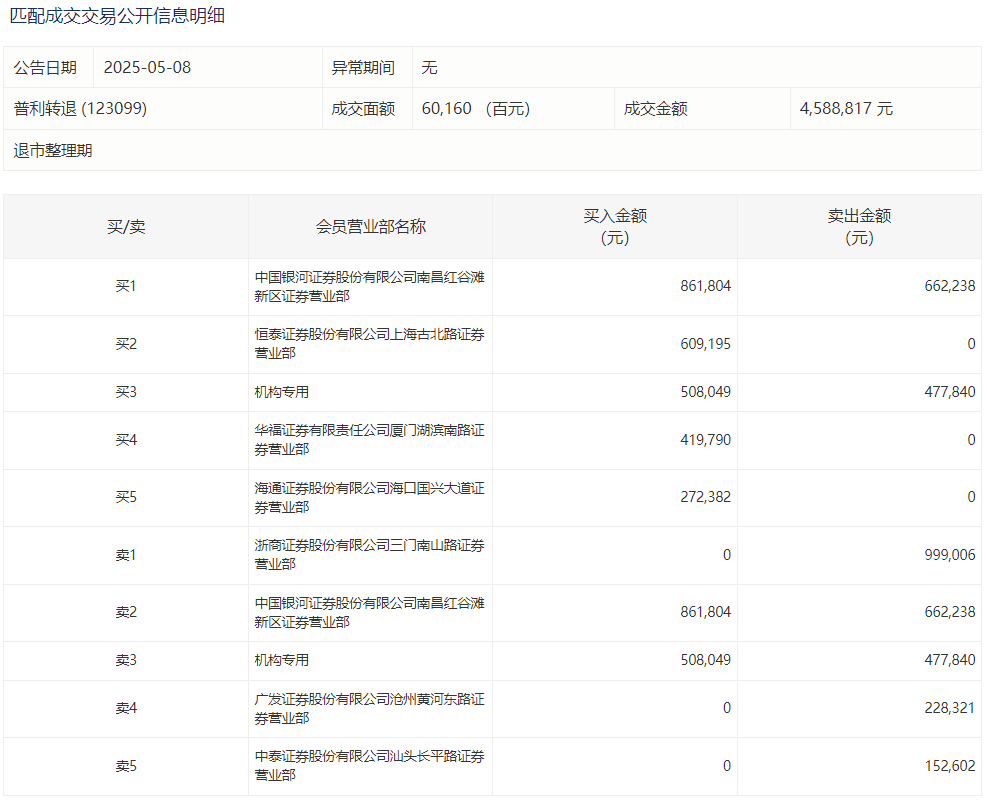Click the 匹配成交交易公开信息明细 page title
The height and width of the screenshot is (805, 987).
coord(117,16)
